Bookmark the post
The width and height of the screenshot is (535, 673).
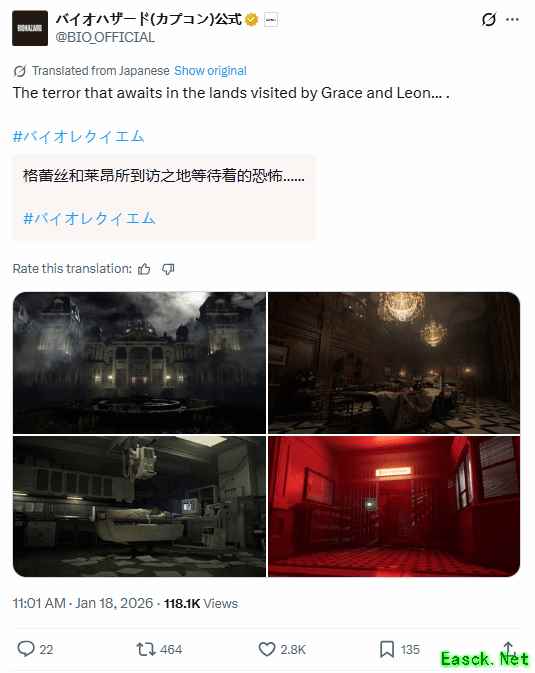(x=387, y=649)
